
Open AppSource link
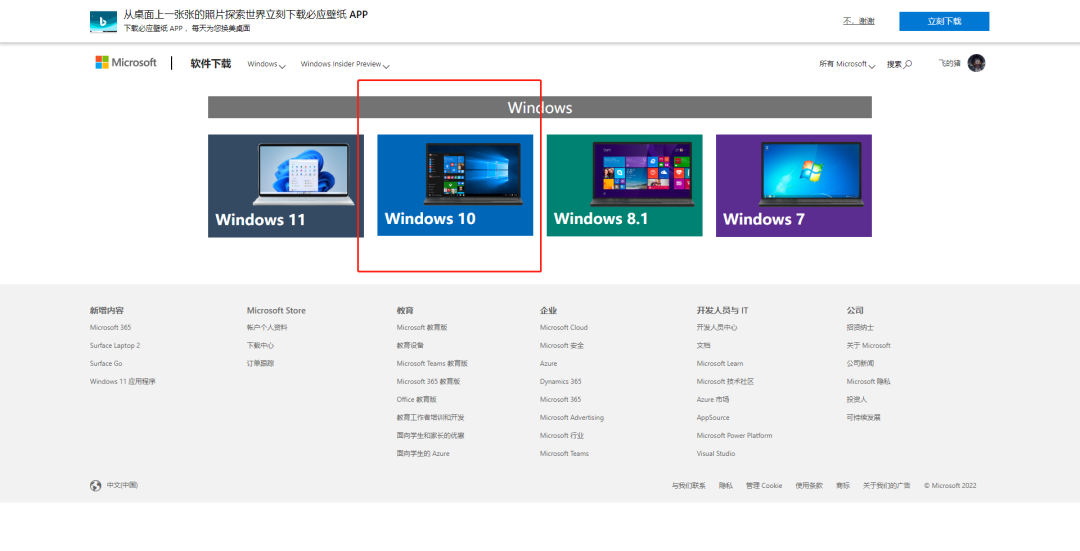coord(713,417)
